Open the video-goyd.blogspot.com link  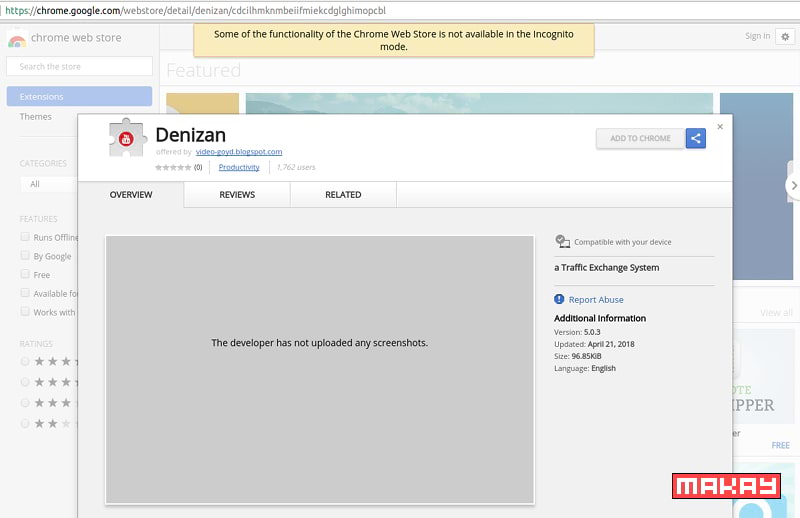click(239, 152)
